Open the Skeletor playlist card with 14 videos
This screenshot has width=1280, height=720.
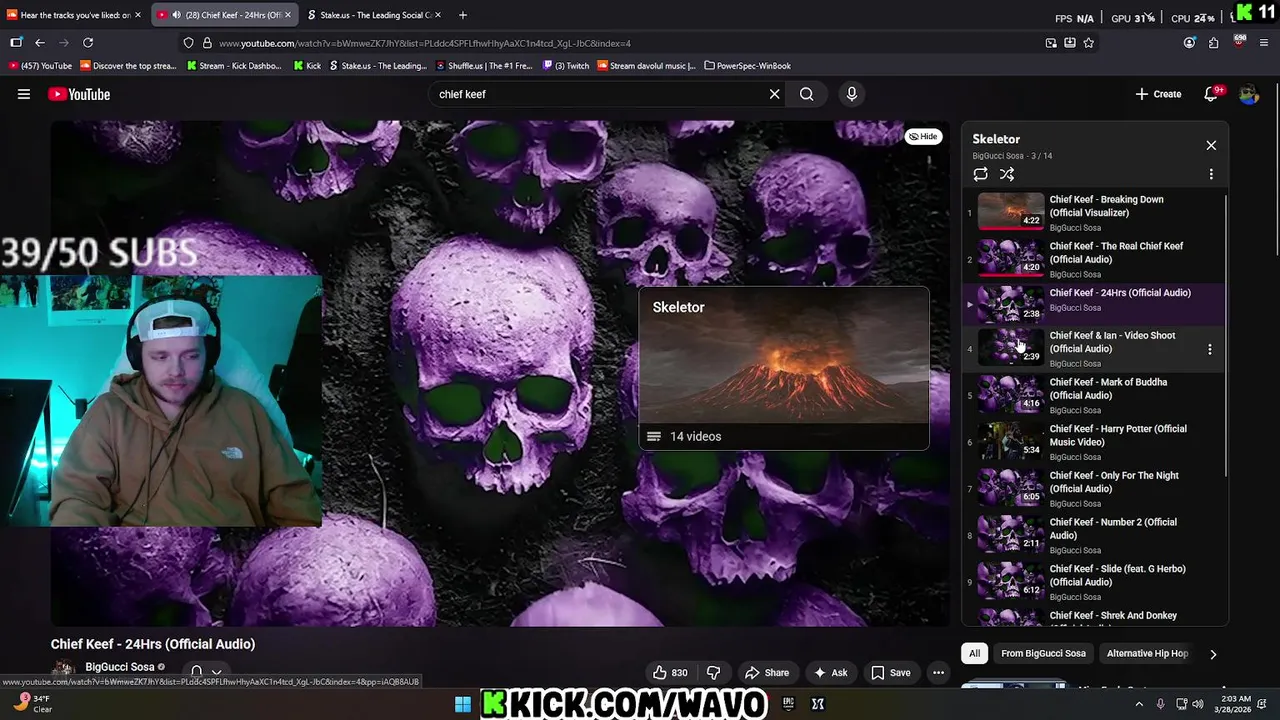pos(784,368)
